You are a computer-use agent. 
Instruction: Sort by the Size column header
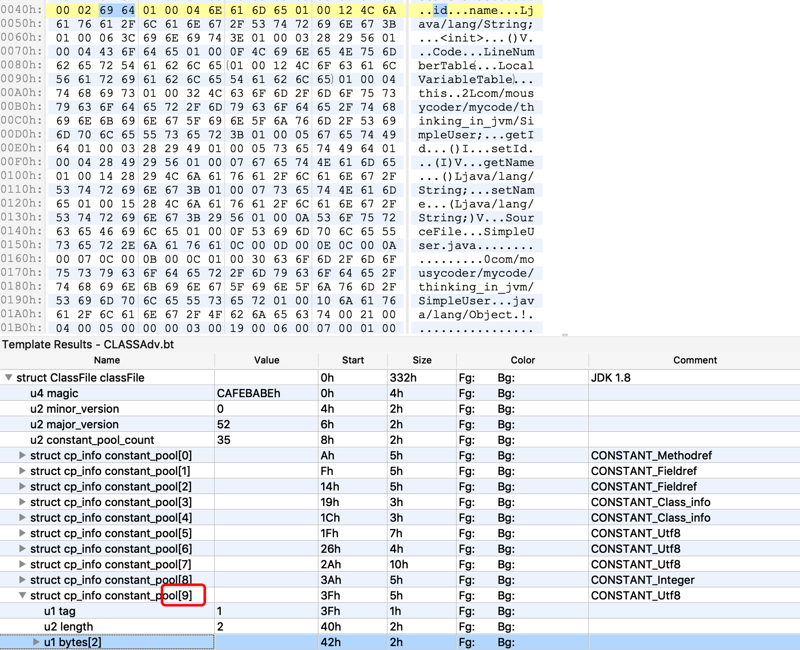(x=422, y=360)
